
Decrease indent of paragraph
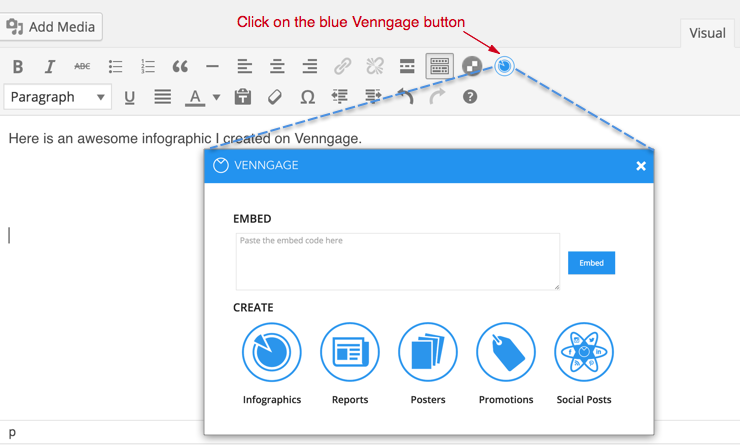click(x=340, y=97)
